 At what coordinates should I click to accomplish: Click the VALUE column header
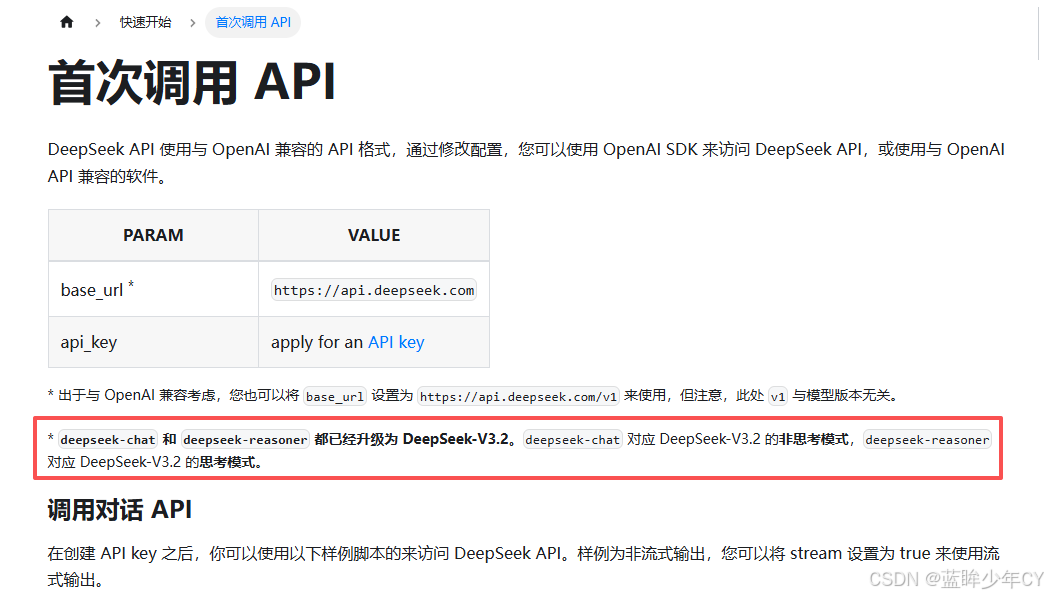[x=374, y=236]
